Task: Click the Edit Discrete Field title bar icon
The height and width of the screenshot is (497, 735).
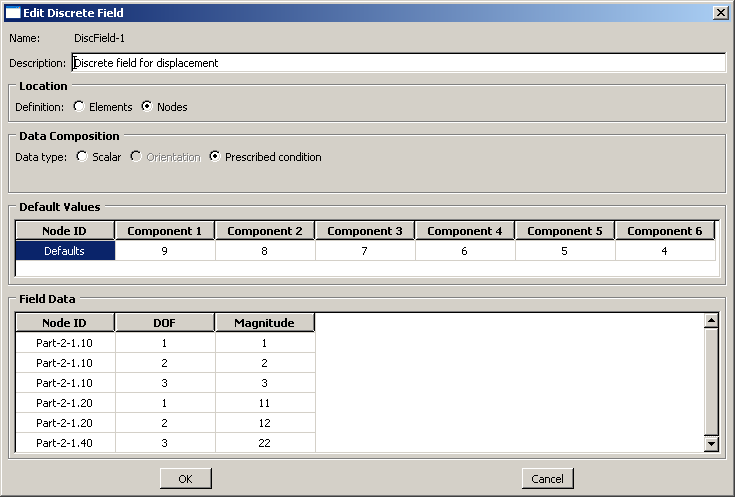Action: click(12, 12)
